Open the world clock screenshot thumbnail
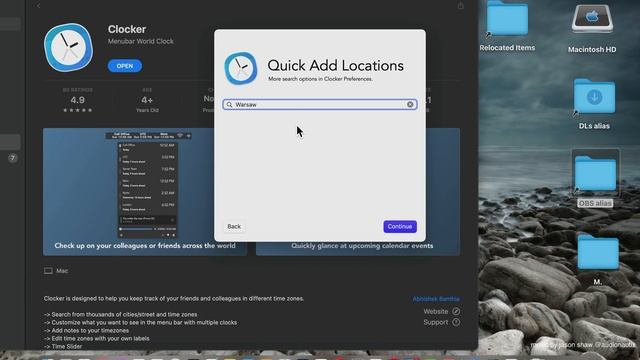The width and height of the screenshot is (640, 360). [x=145, y=192]
